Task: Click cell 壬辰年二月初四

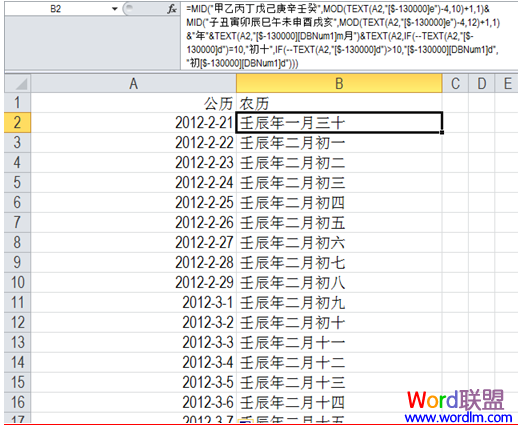Action: 339,203
